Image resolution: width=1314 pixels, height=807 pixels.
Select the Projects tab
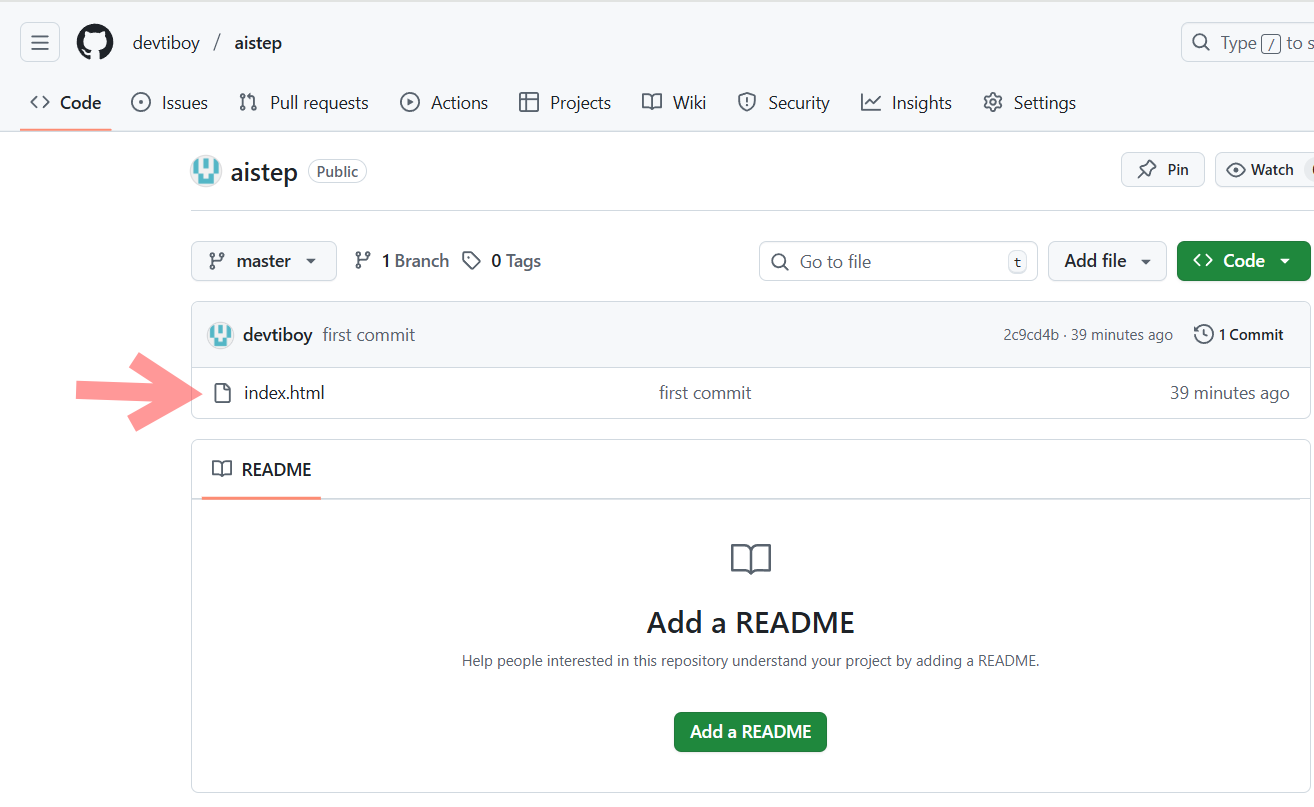(565, 103)
